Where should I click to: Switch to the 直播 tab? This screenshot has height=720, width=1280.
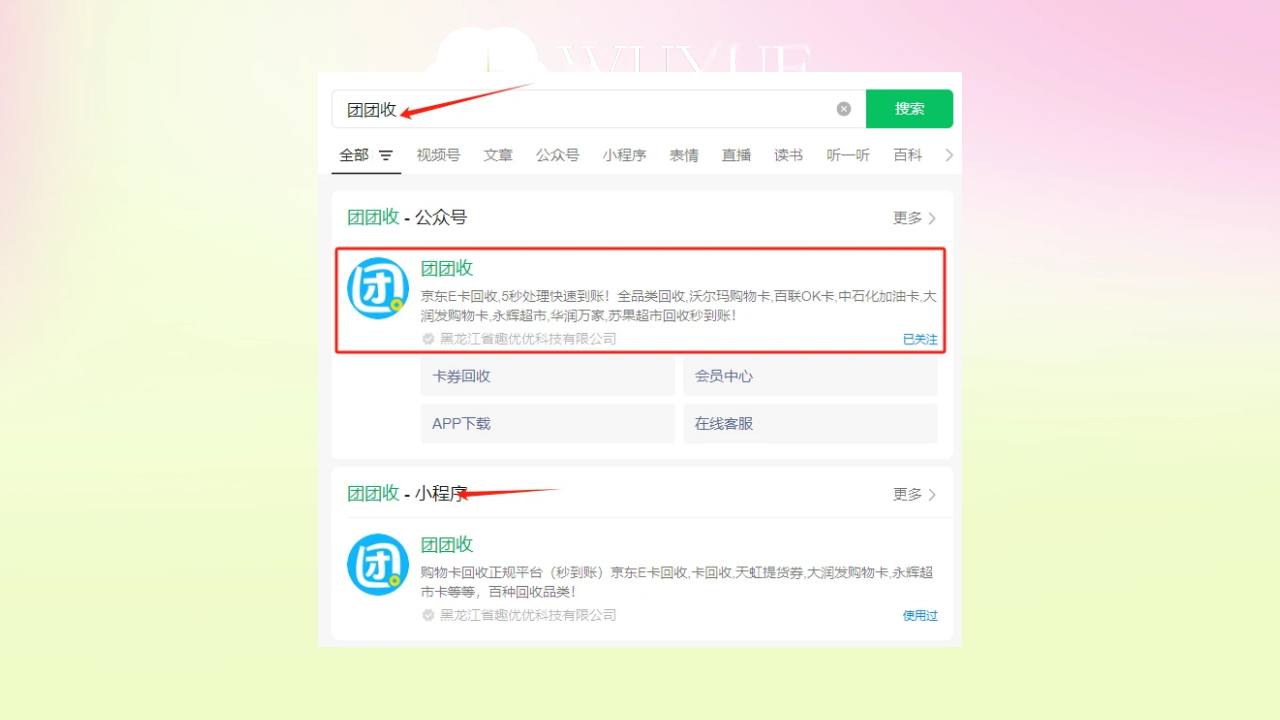pyautogui.click(x=736, y=155)
